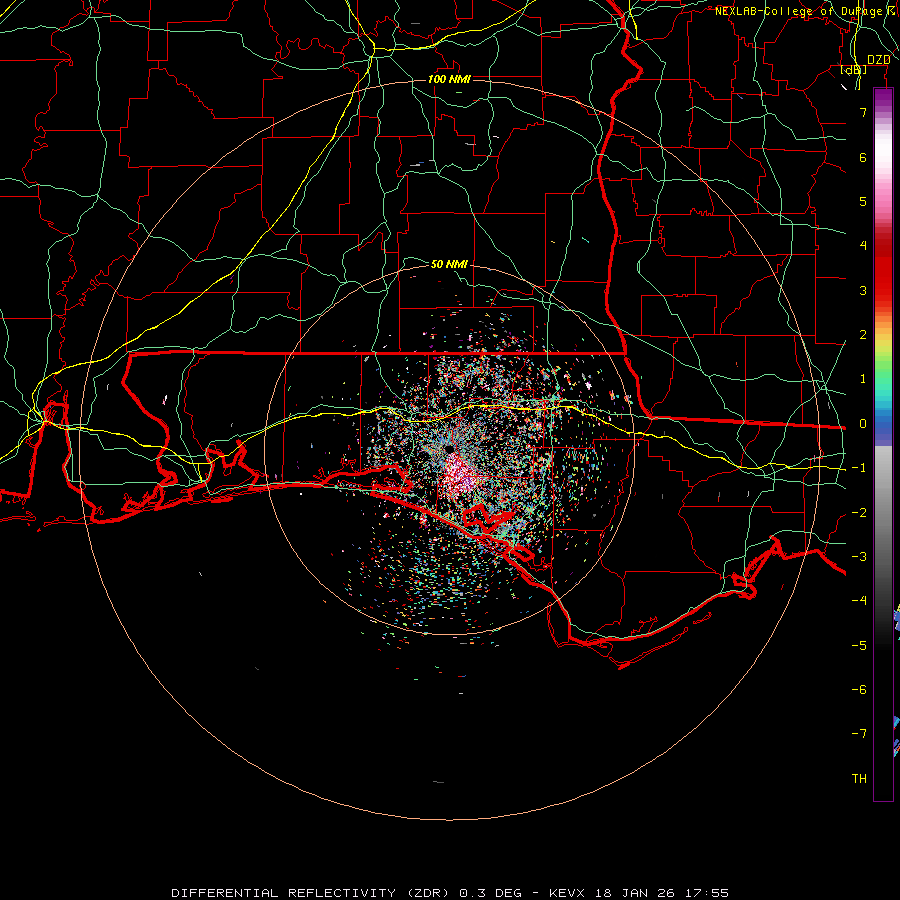Click the scale value "7"
This screenshot has width=900, height=900.
[x=863, y=112]
